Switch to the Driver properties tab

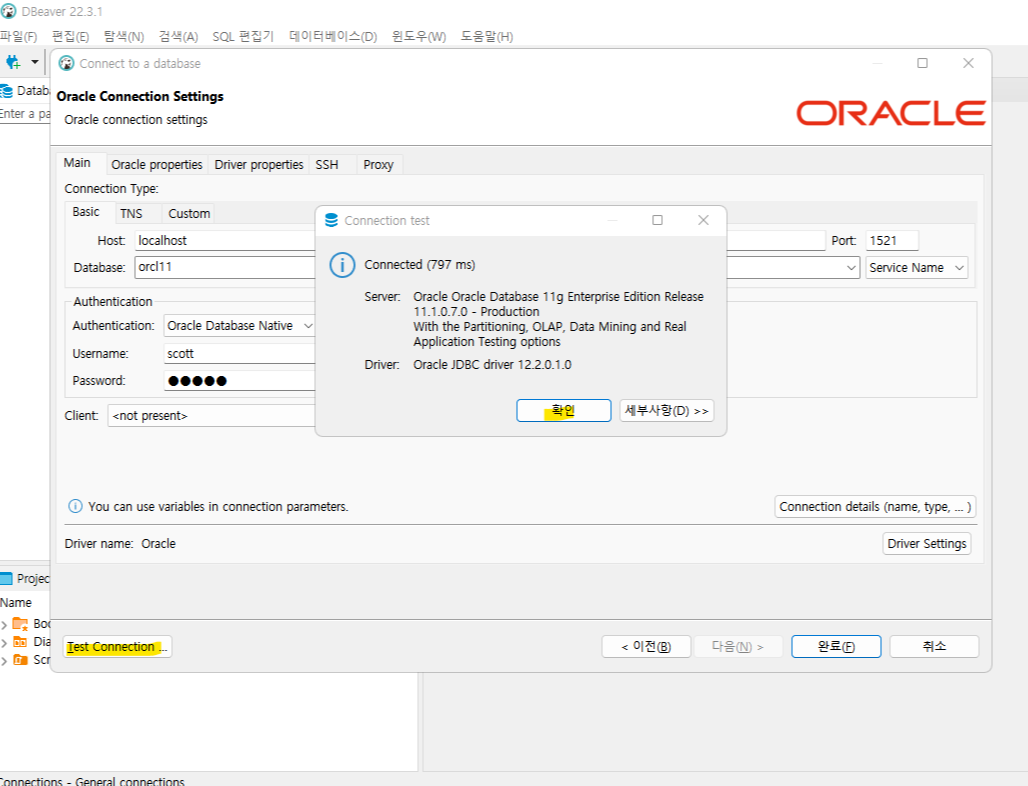(259, 165)
